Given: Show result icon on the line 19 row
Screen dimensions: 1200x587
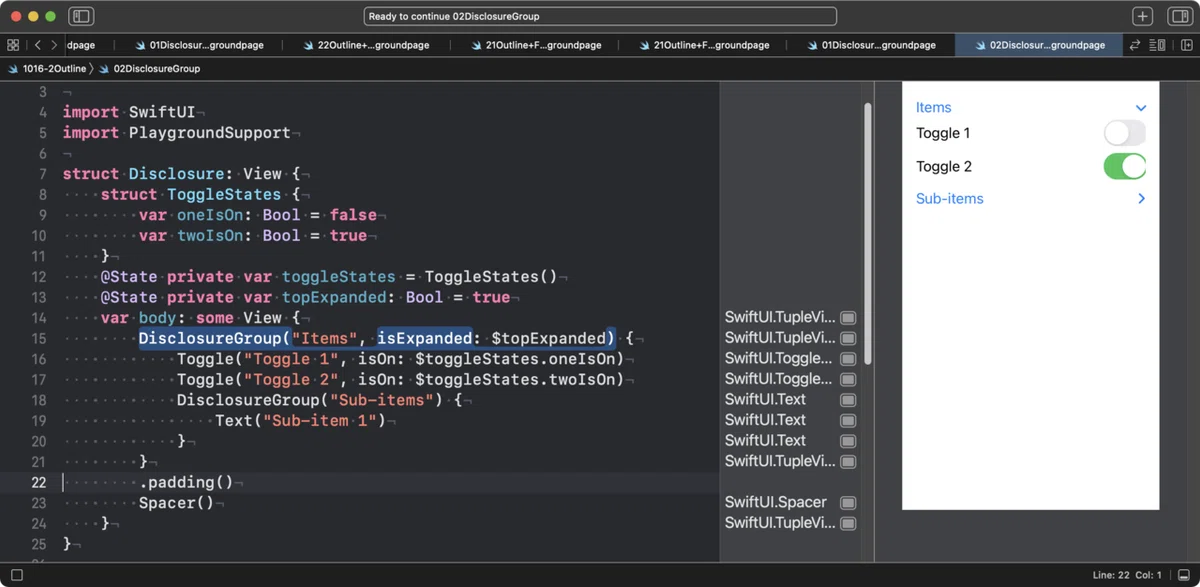Looking at the screenshot, I should 848,420.
